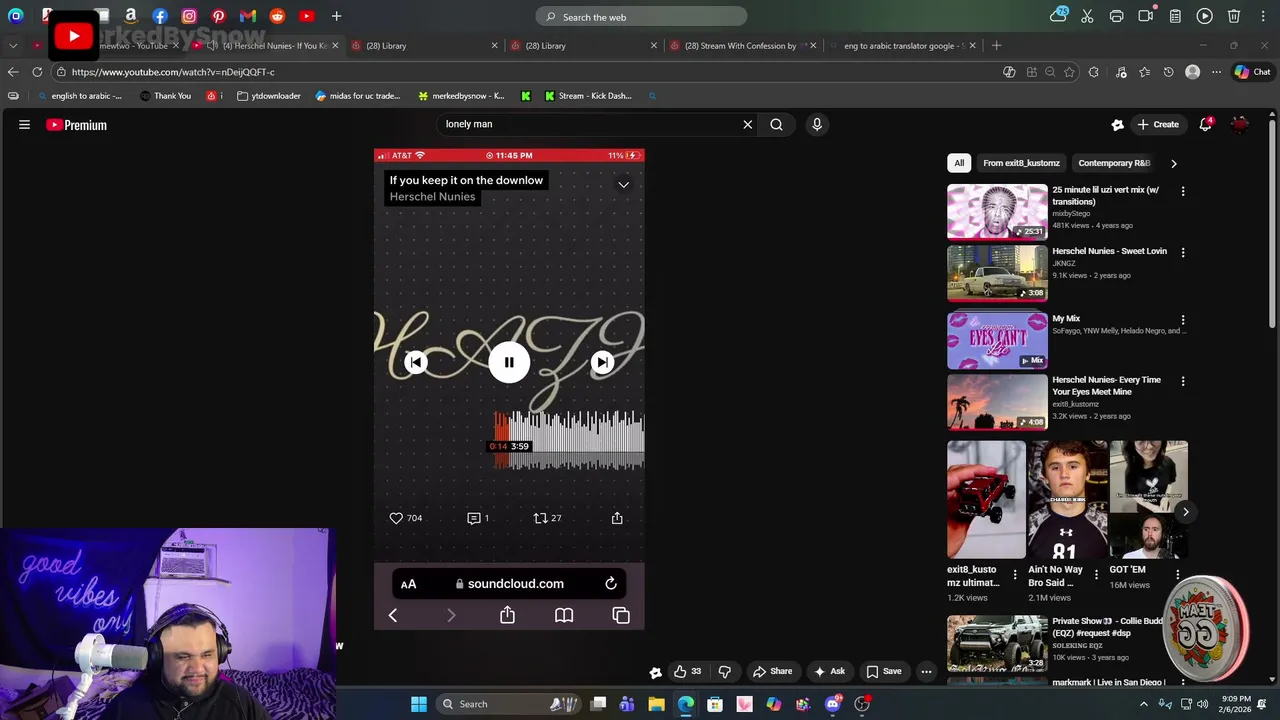Viewport: 1280px width, 720px height.
Task: Open browser extensions puzzle icon
Action: pyautogui.click(x=1093, y=72)
